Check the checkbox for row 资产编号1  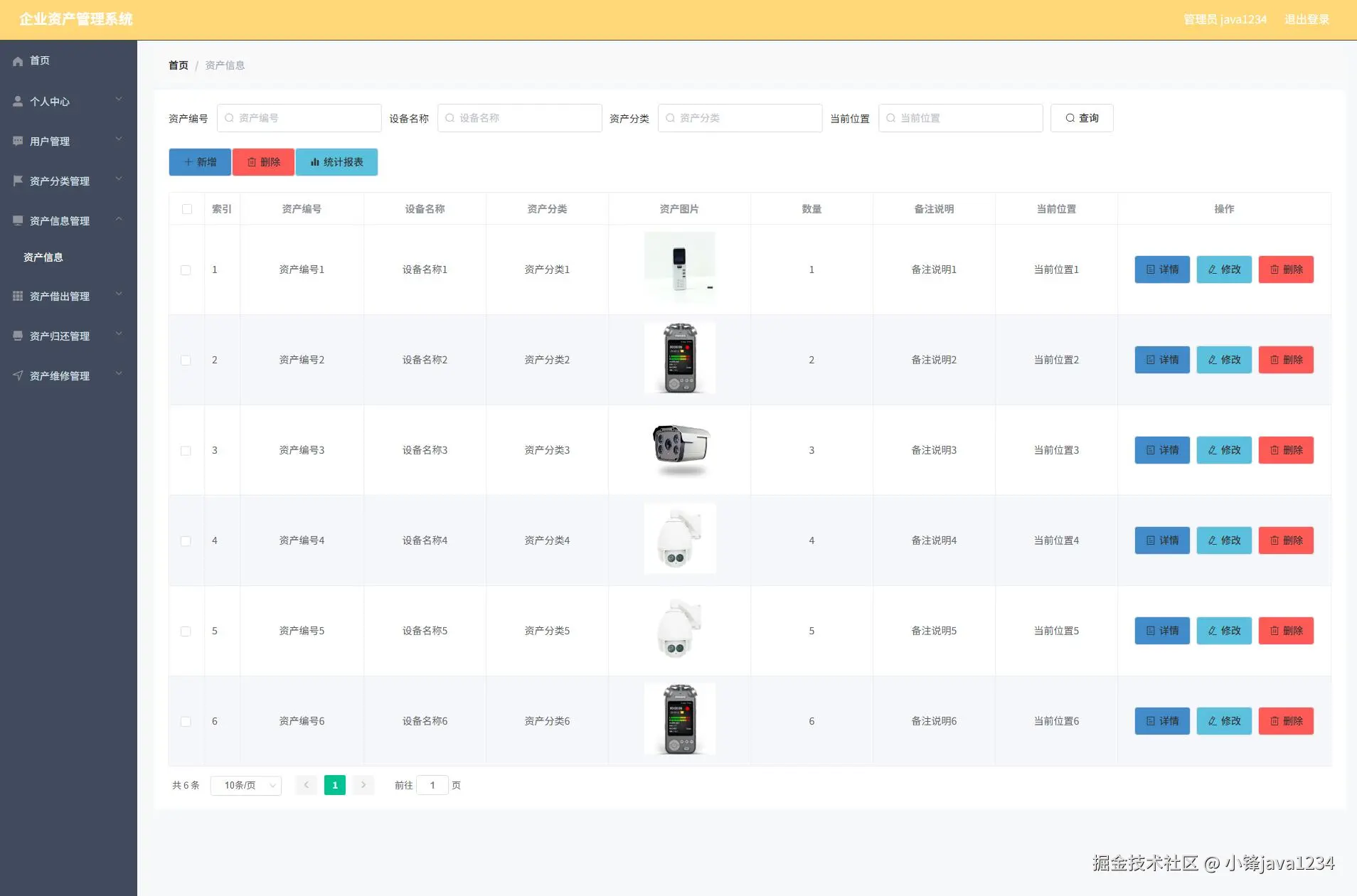pos(186,270)
